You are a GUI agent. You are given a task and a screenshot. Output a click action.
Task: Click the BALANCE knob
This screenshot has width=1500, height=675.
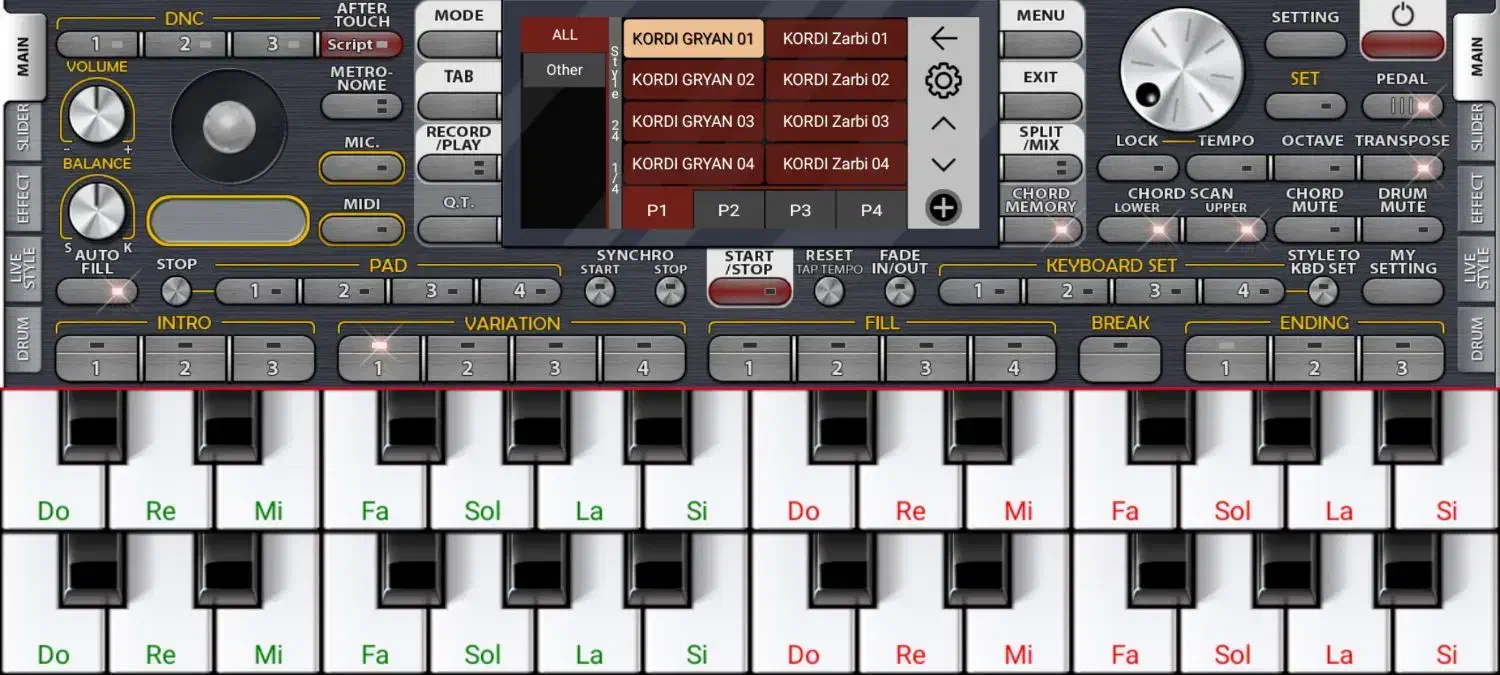pos(97,210)
